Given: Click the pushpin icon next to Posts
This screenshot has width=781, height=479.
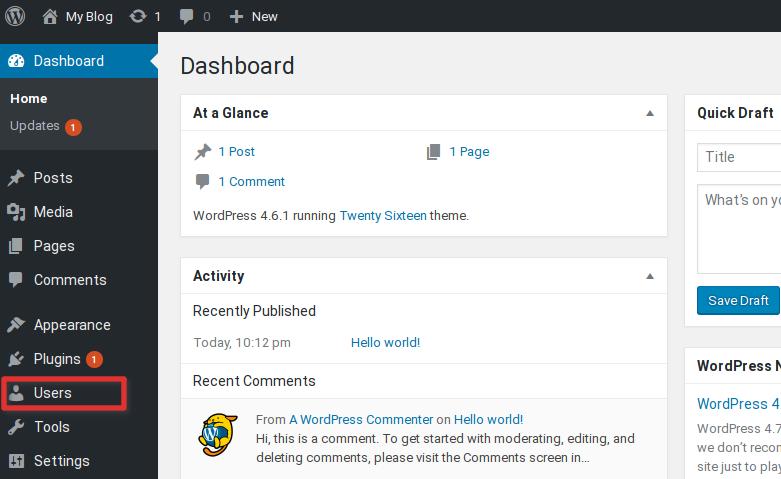Looking at the screenshot, I should 16,178.
